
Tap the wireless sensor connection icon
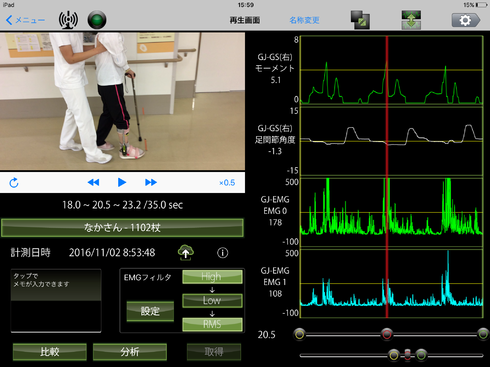click(x=68, y=20)
